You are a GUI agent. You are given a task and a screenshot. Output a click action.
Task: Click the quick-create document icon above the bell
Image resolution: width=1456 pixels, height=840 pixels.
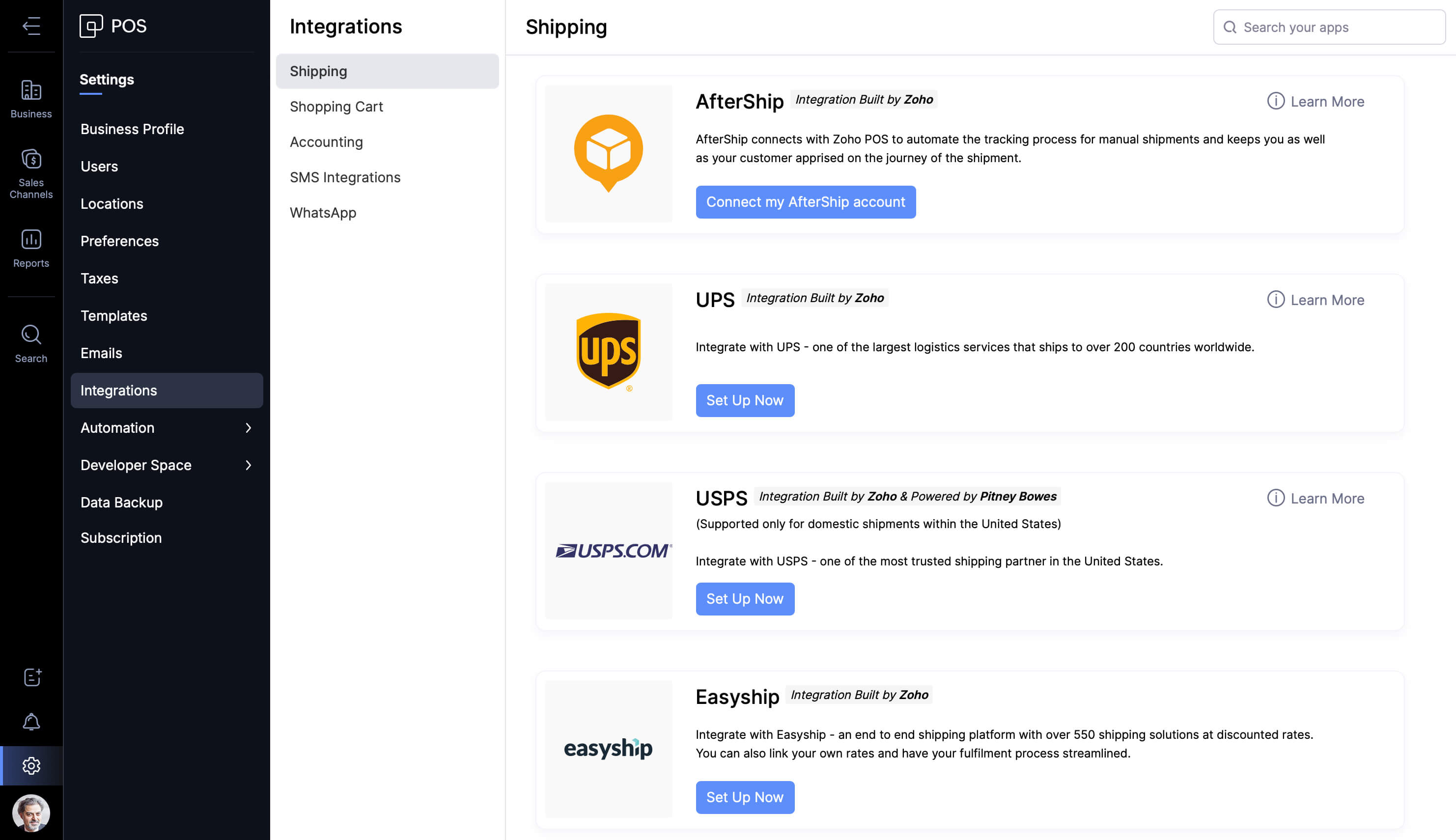pyautogui.click(x=31, y=677)
